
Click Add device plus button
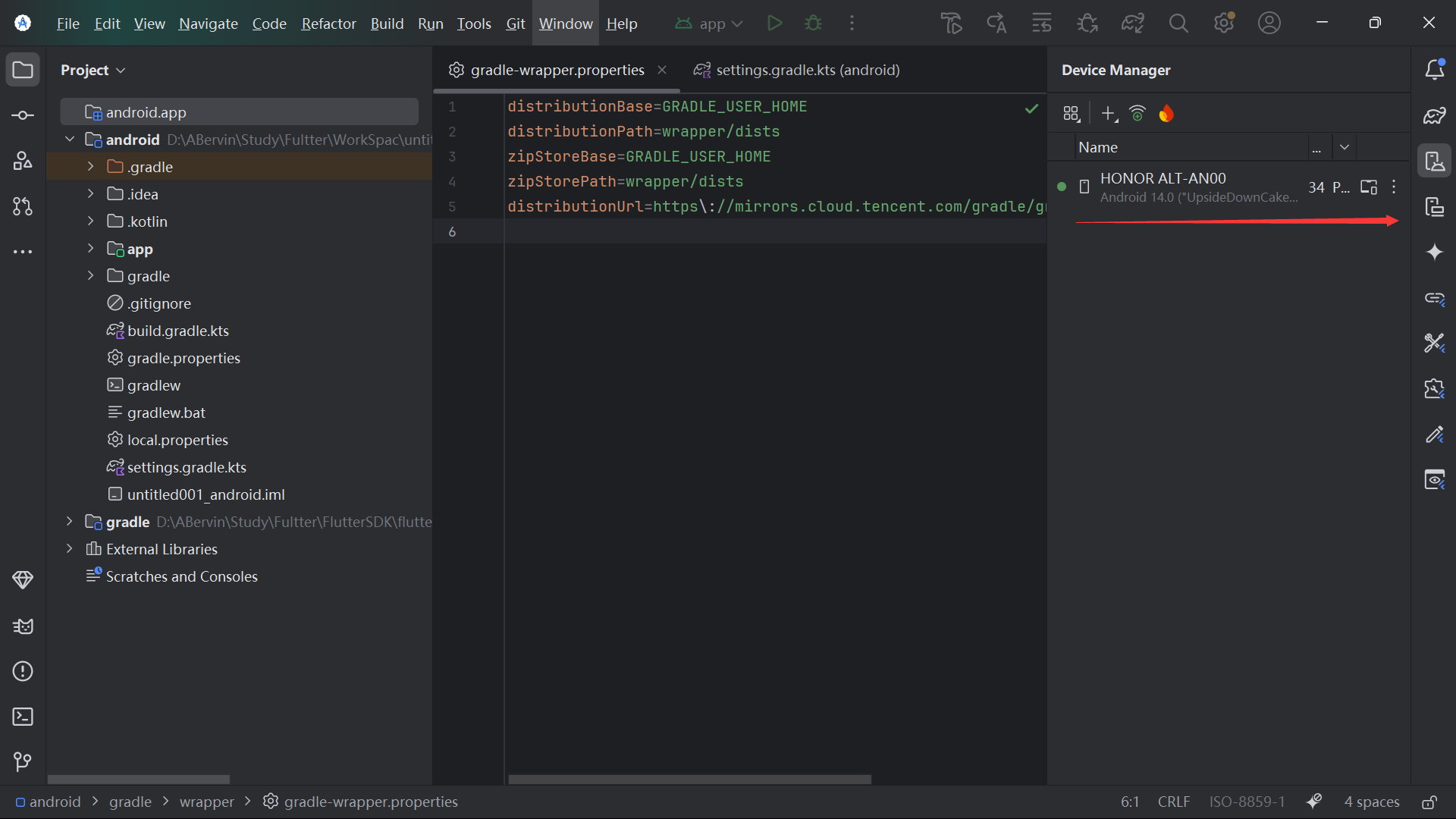pos(1109,114)
